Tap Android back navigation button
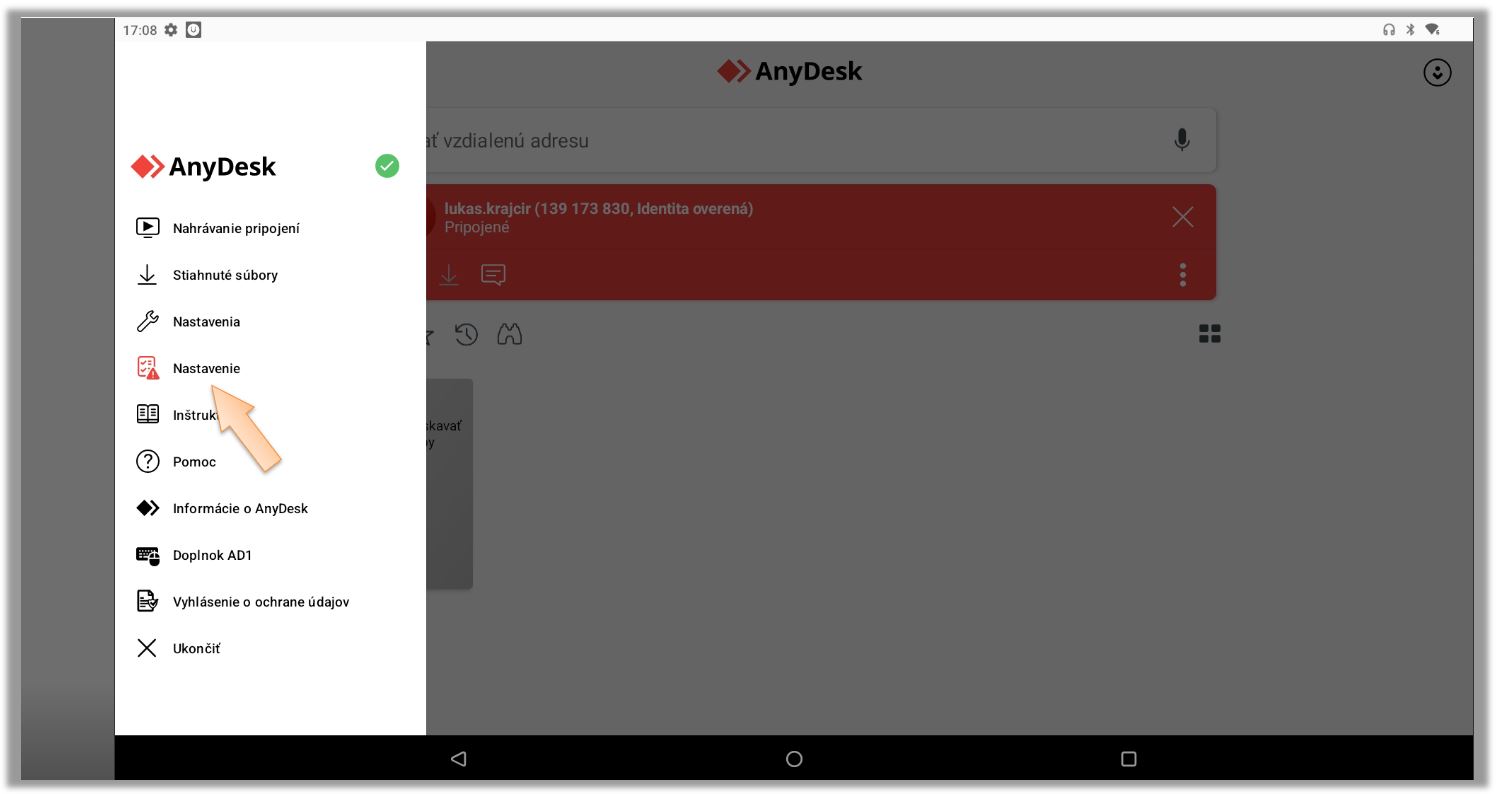The width and height of the screenshot is (1496, 794). point(459,759)
